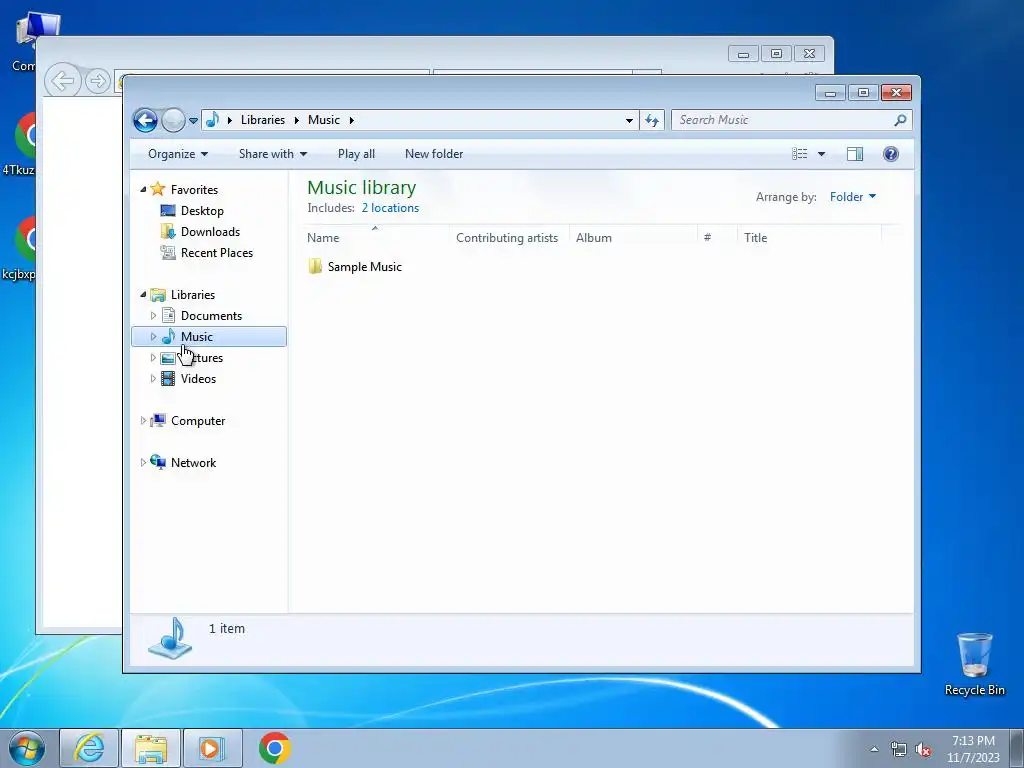Expand the Videos library node

(x=153, y=379)
